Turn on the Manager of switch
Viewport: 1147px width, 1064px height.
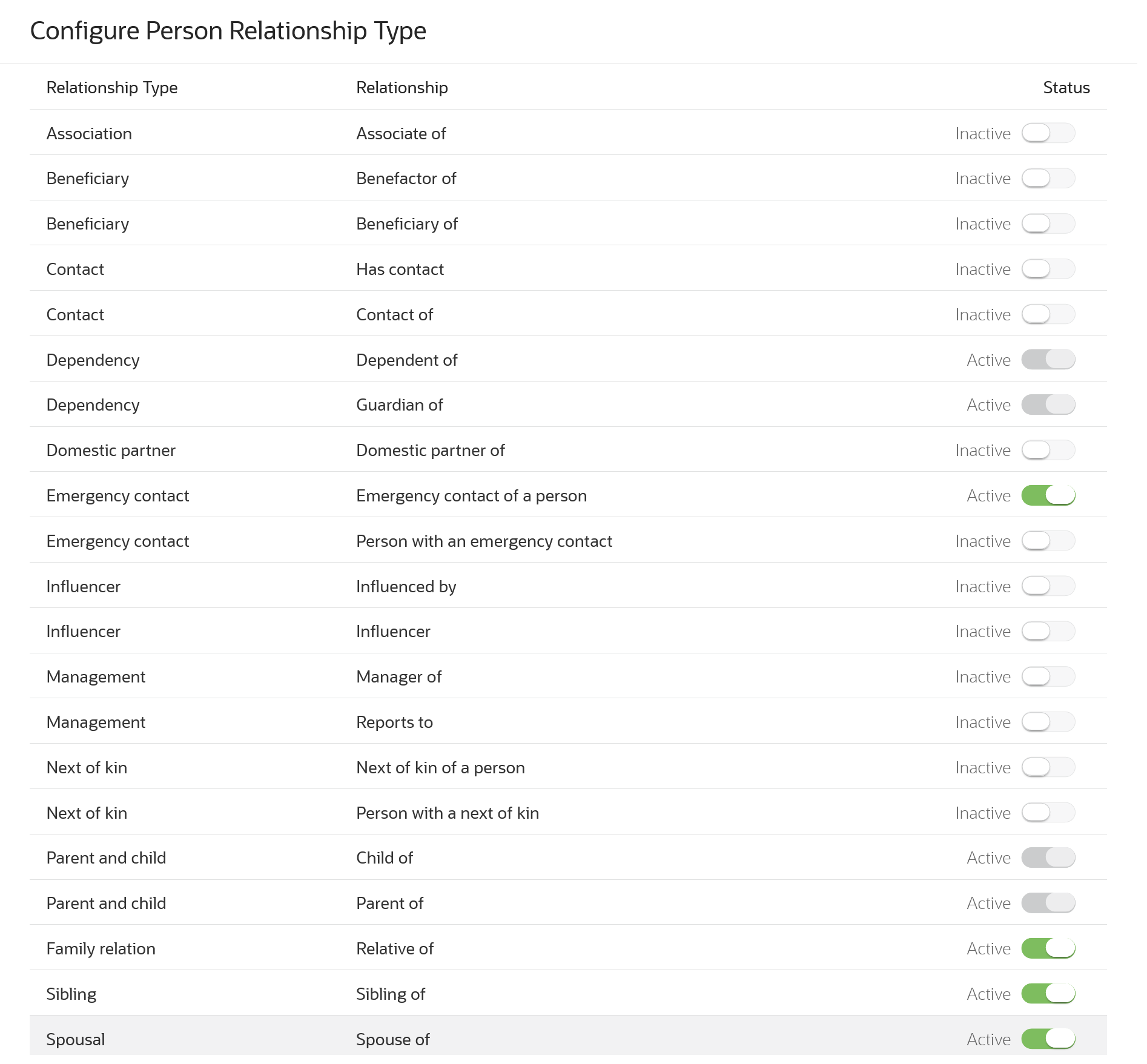1048,676
